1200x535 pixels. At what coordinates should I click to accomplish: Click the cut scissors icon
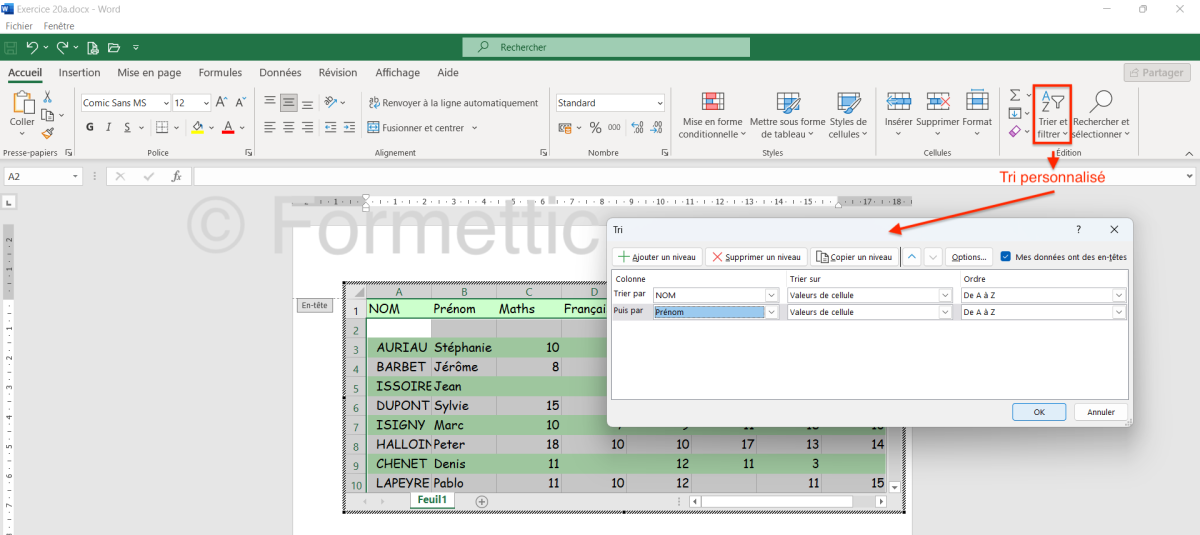(x=48, y=97)
